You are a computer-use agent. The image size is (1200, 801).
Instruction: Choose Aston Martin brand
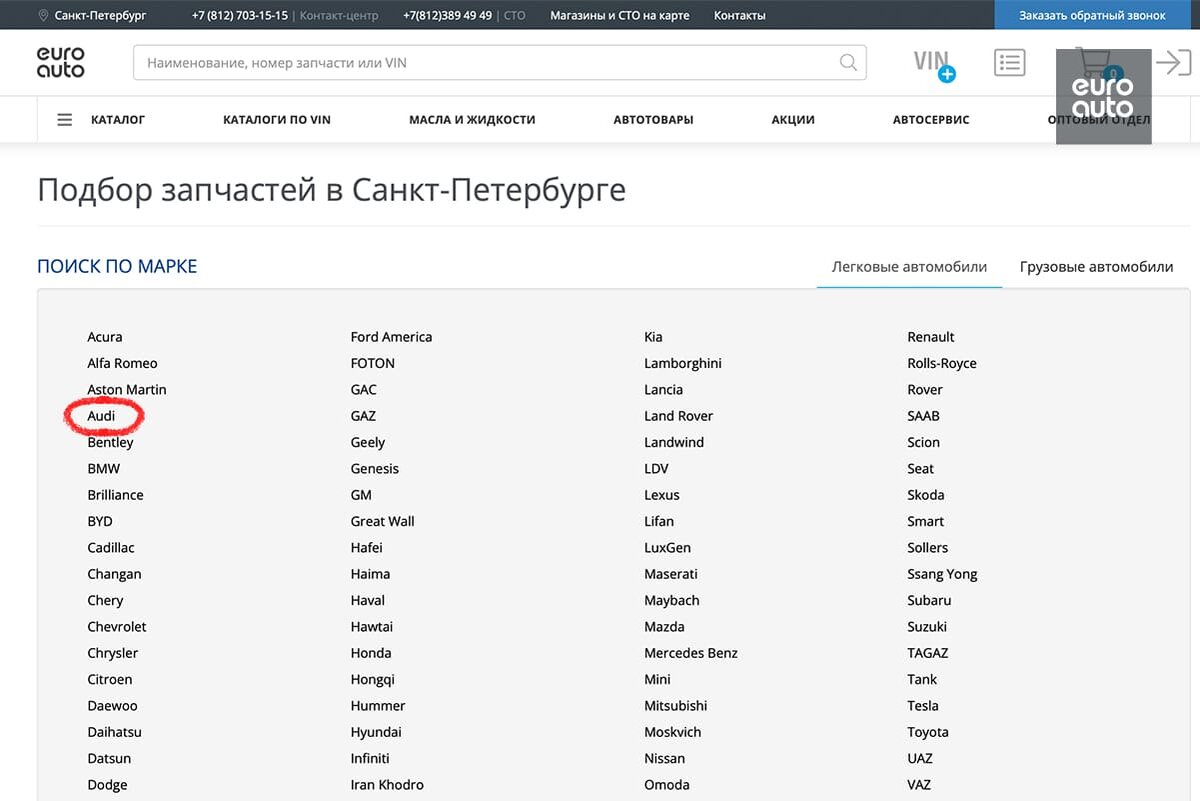point(127,389)
